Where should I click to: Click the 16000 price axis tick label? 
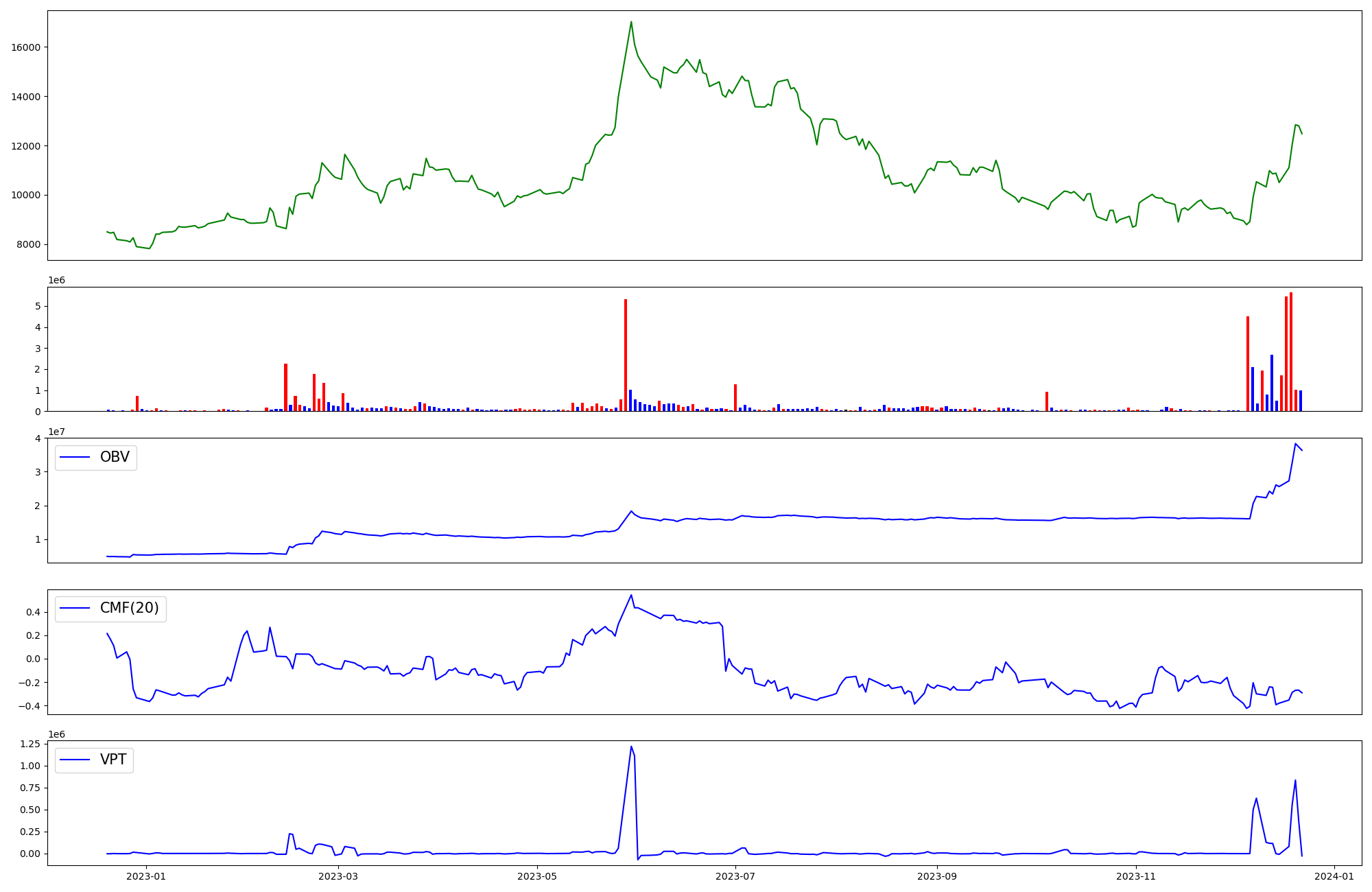click(x=26, y=47)
